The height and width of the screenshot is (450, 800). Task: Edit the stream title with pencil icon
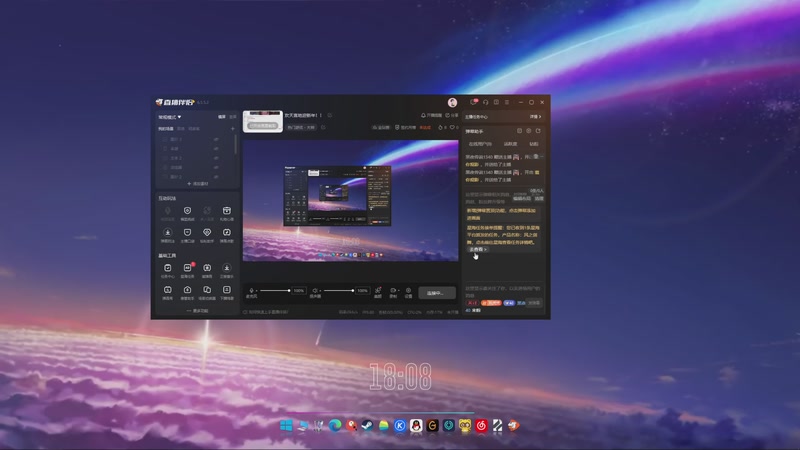[330, 115]
